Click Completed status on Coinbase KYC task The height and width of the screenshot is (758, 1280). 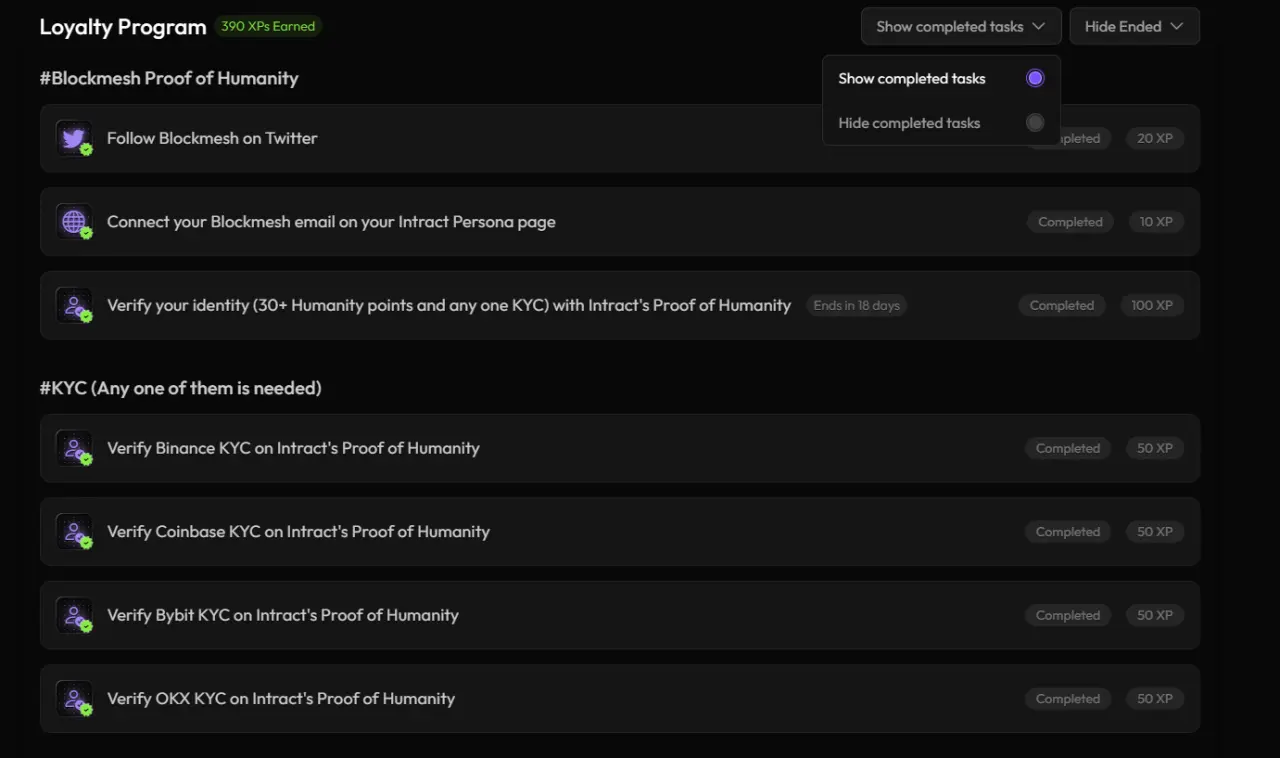click(x=1068, y=532)
